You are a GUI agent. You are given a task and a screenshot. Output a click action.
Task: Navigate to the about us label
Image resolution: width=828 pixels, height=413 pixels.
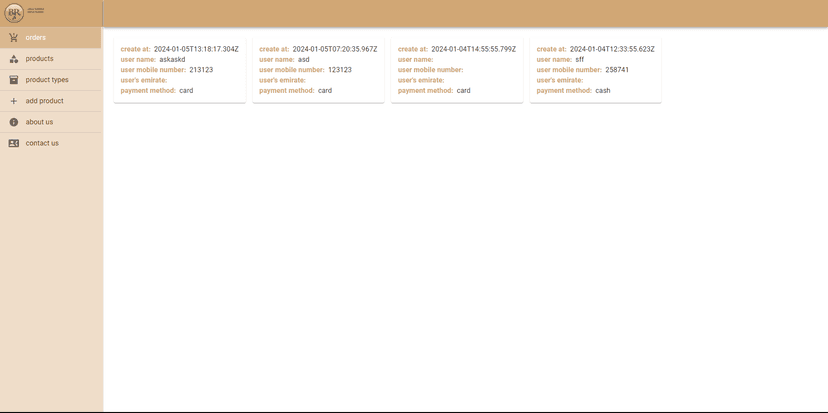pos(40,122)
